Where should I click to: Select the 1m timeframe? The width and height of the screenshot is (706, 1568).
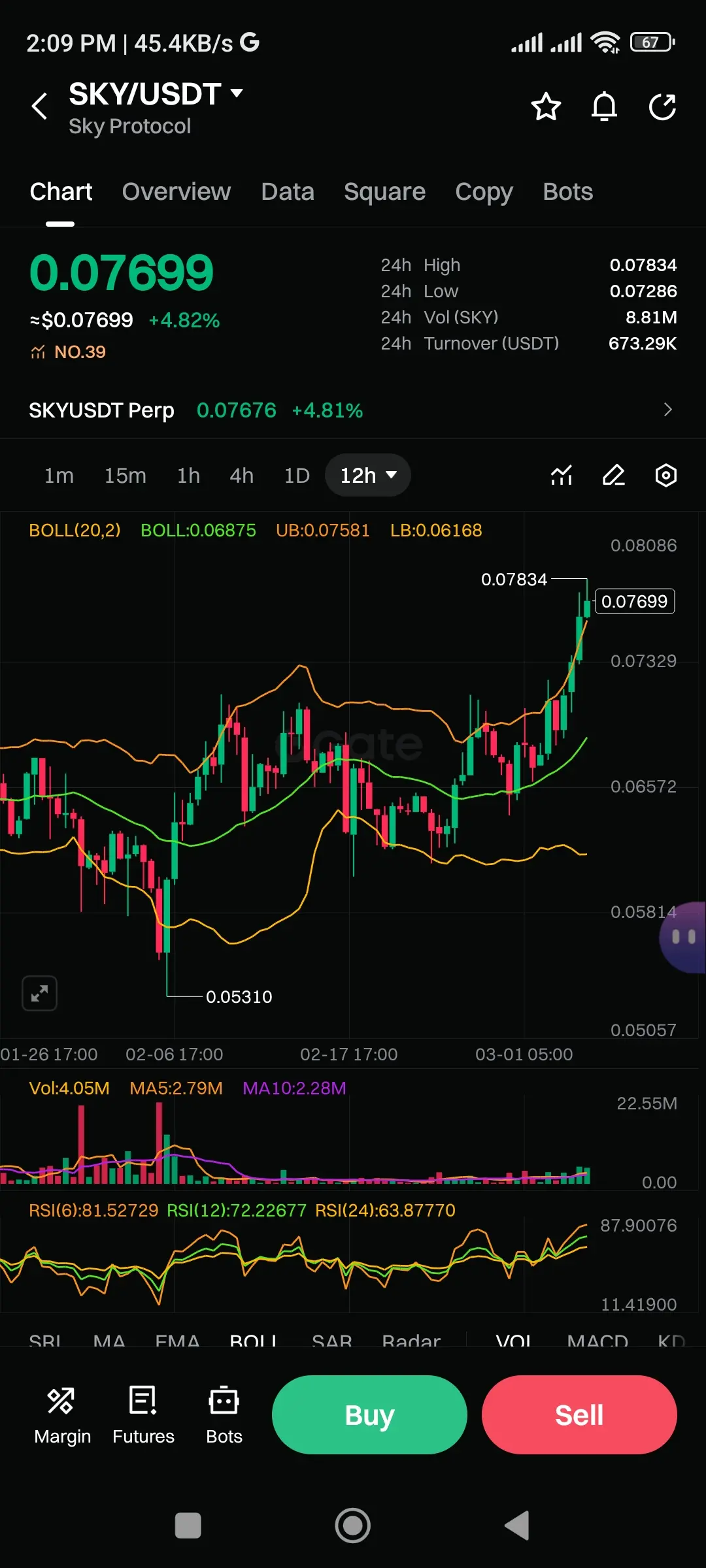coord(59,476)
